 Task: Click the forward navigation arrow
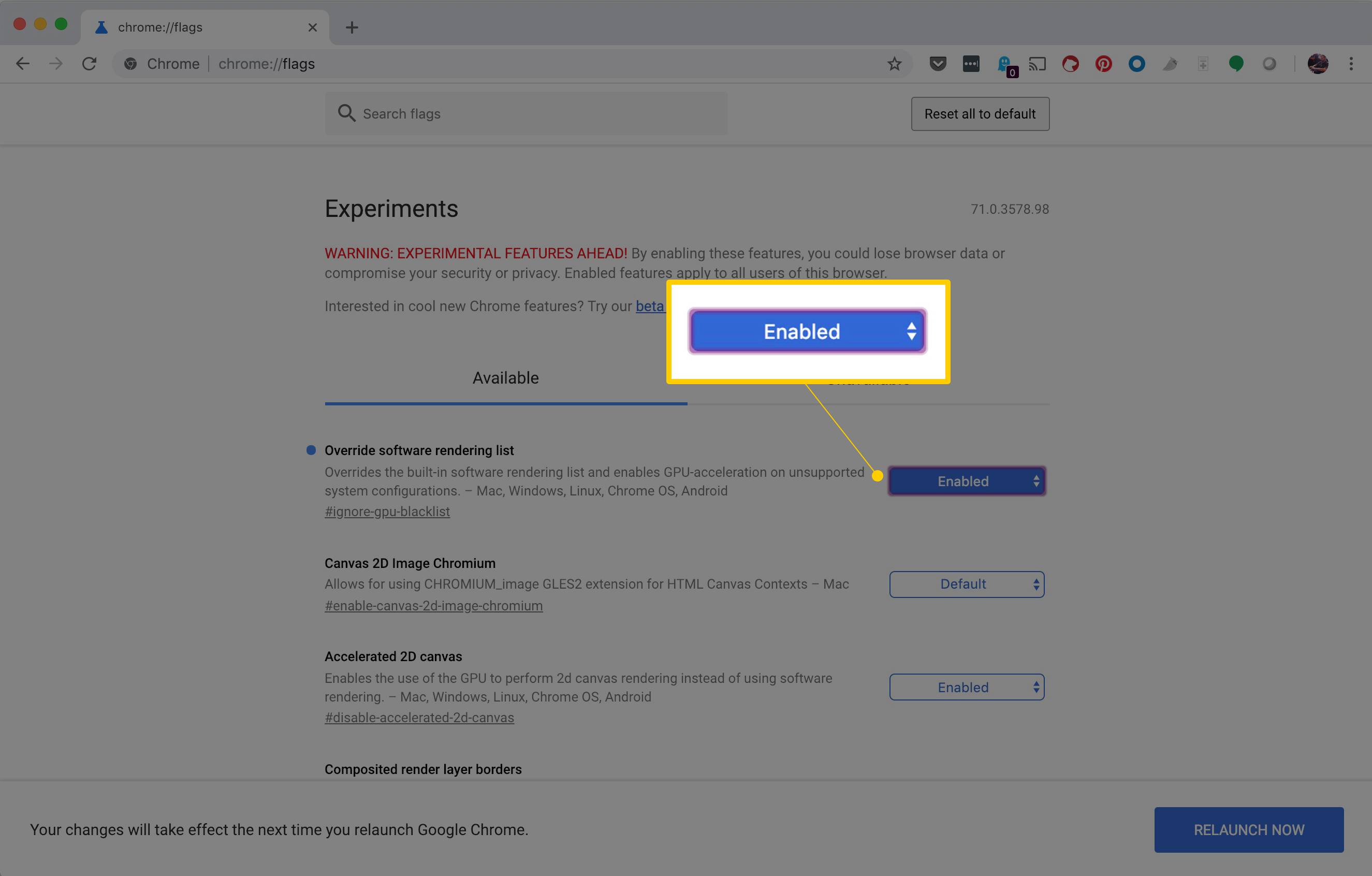[55, 63]
